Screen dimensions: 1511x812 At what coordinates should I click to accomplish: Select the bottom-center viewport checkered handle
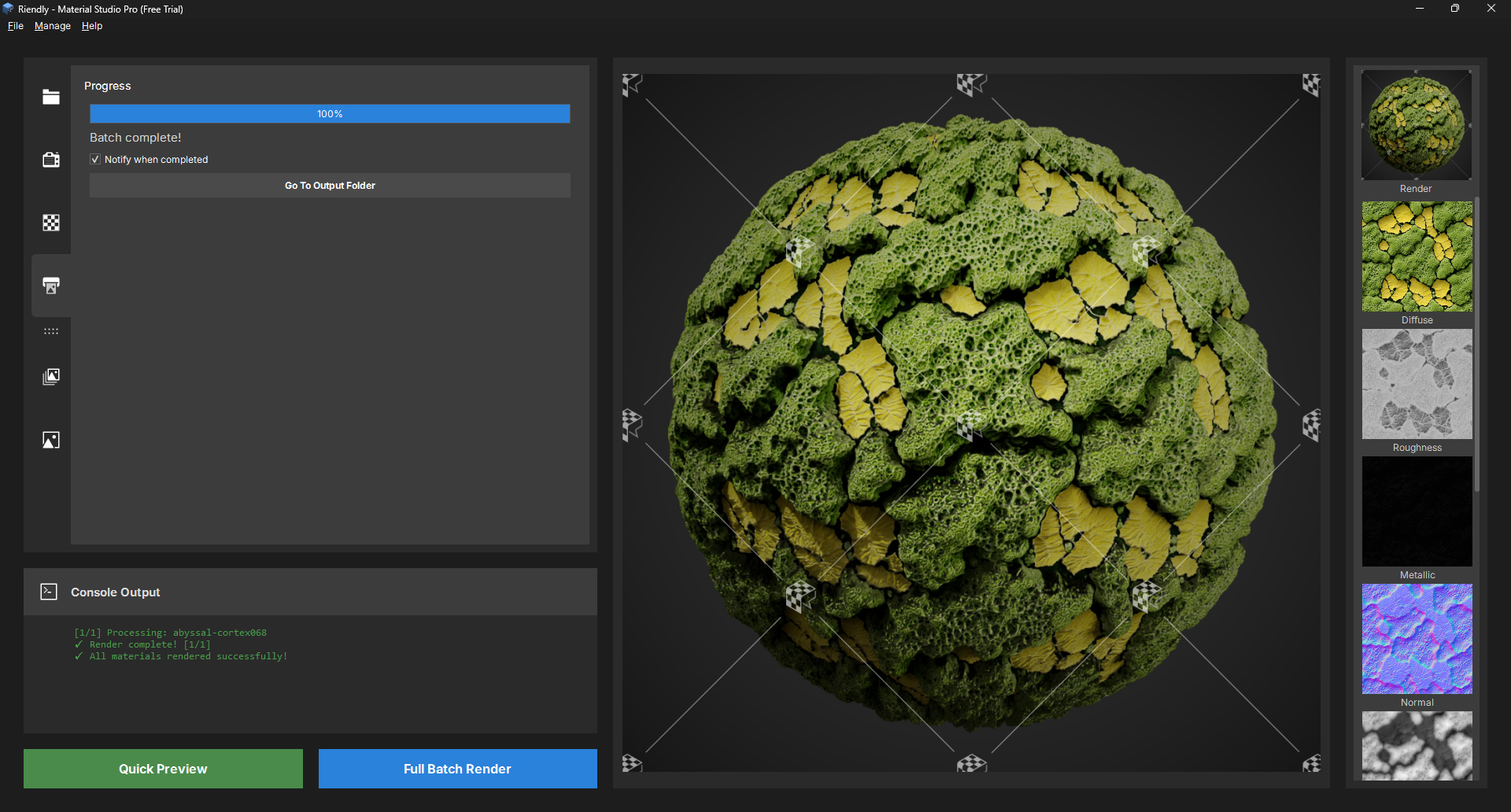[x=971, y=762]
